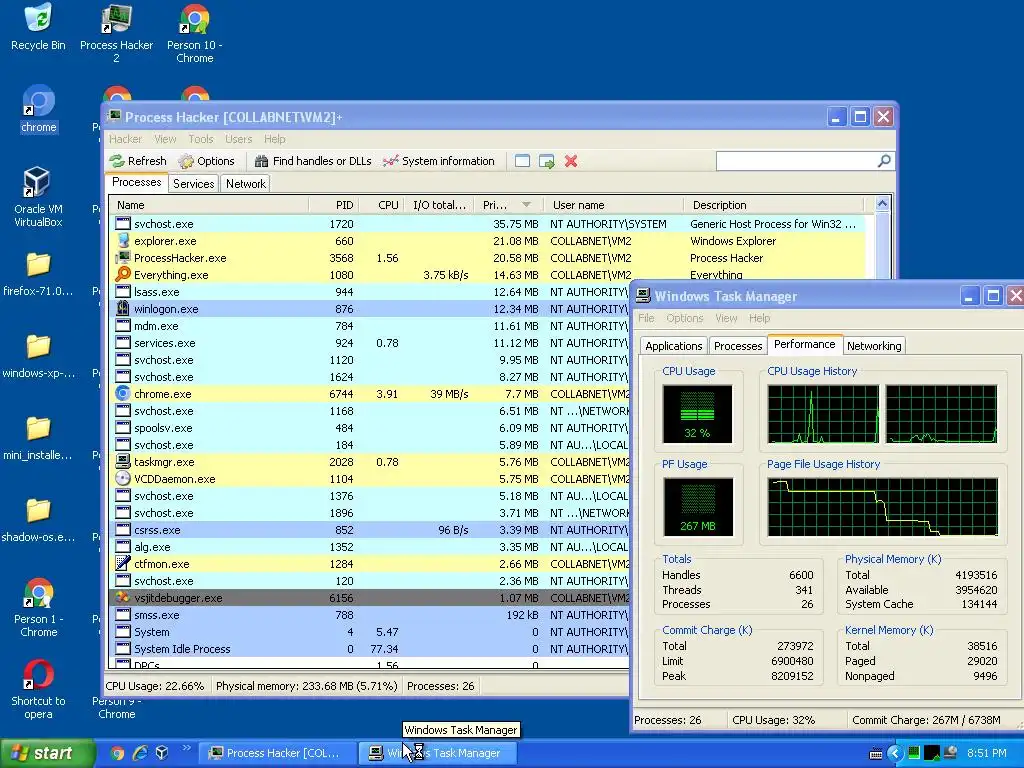This screenshot has height=768, width=1024.
Task: Switch to the Network tab in Process Hacker
Action: point(246,184)
